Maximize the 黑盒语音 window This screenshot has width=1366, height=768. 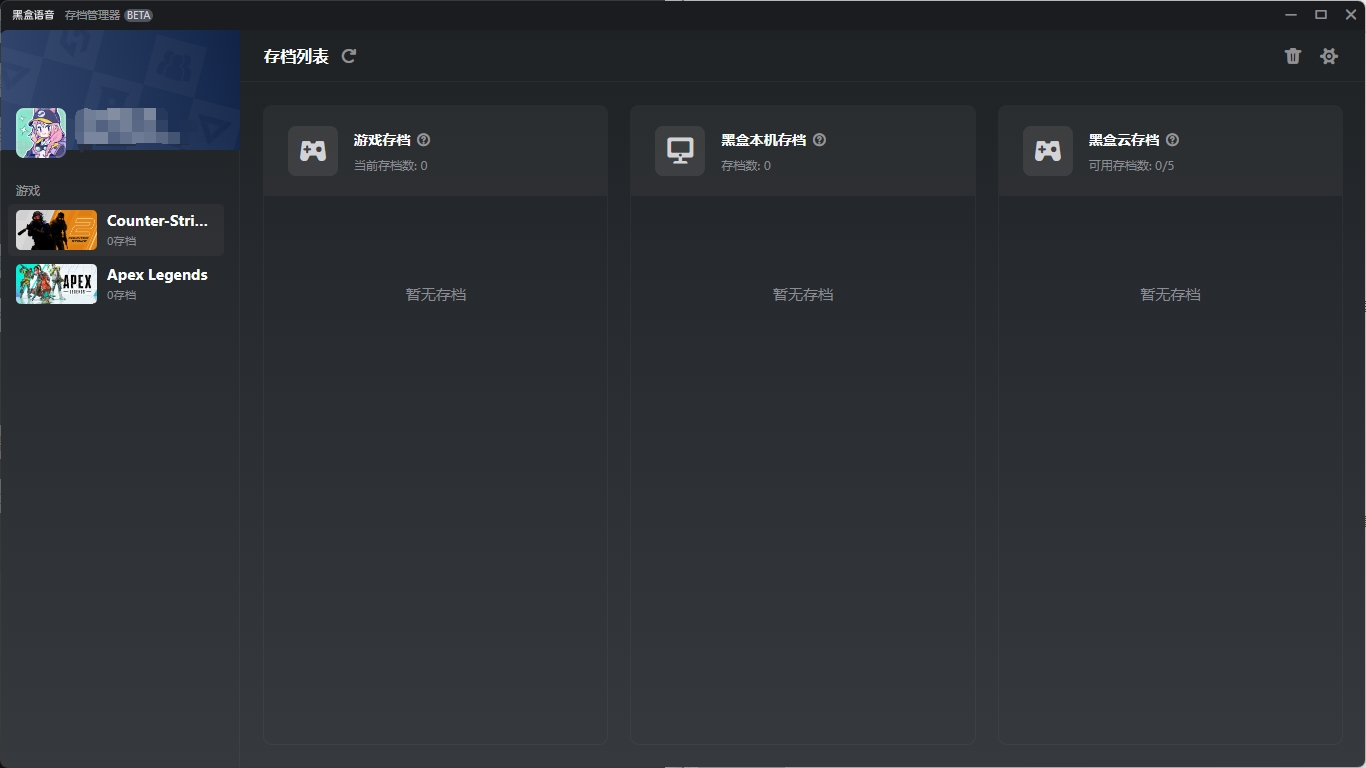click(1321, 15)
